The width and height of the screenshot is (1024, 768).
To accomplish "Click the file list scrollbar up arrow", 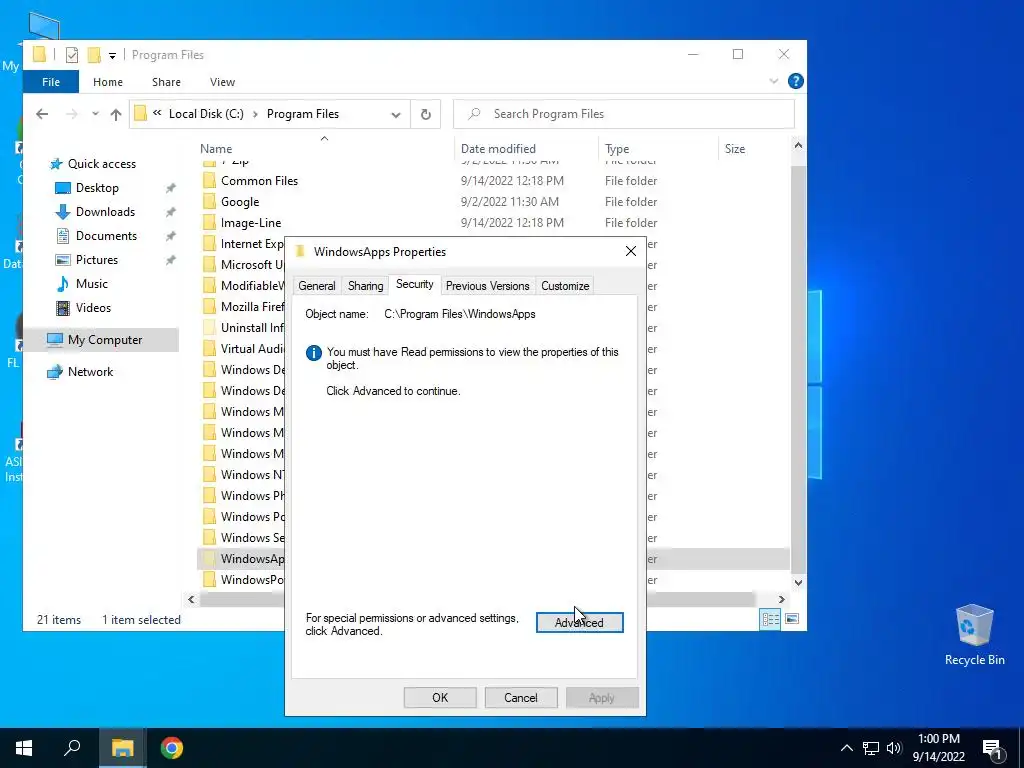I will 797,146.
